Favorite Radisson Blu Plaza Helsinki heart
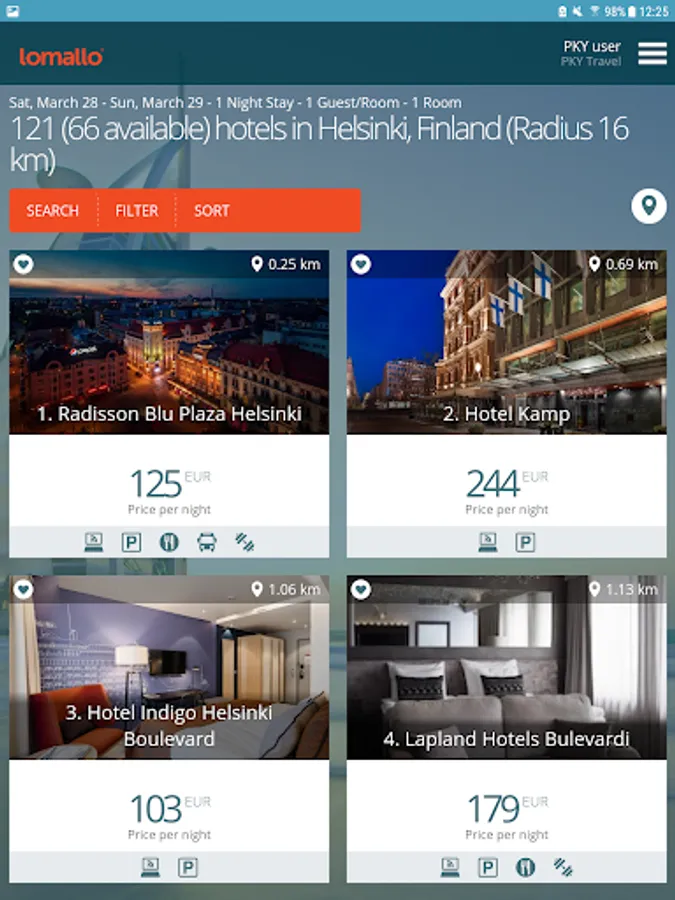This screenshot has height=900, width=675. tap(24, 264)
